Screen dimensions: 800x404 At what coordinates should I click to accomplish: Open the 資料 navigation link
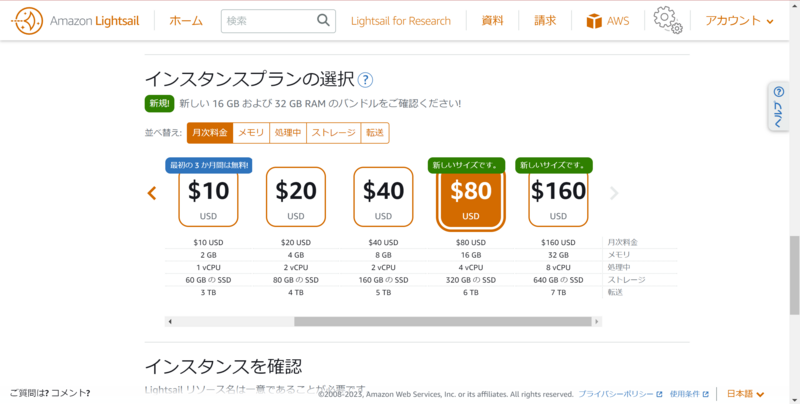(x=492, y=21)
